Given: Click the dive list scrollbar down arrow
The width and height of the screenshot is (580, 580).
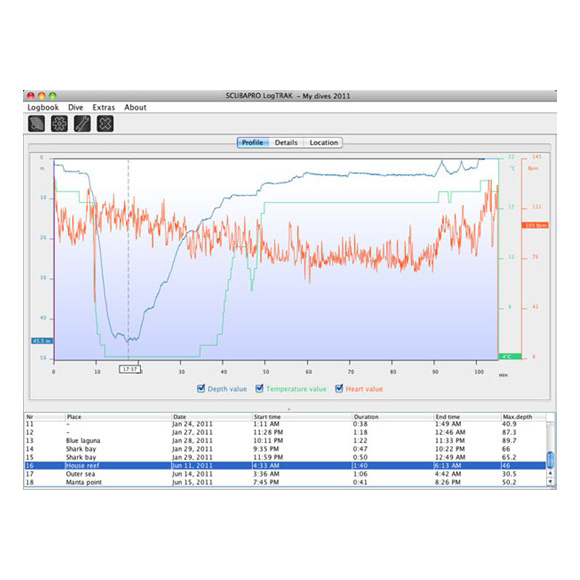Looking at the screenshot, I should point(550,482).
